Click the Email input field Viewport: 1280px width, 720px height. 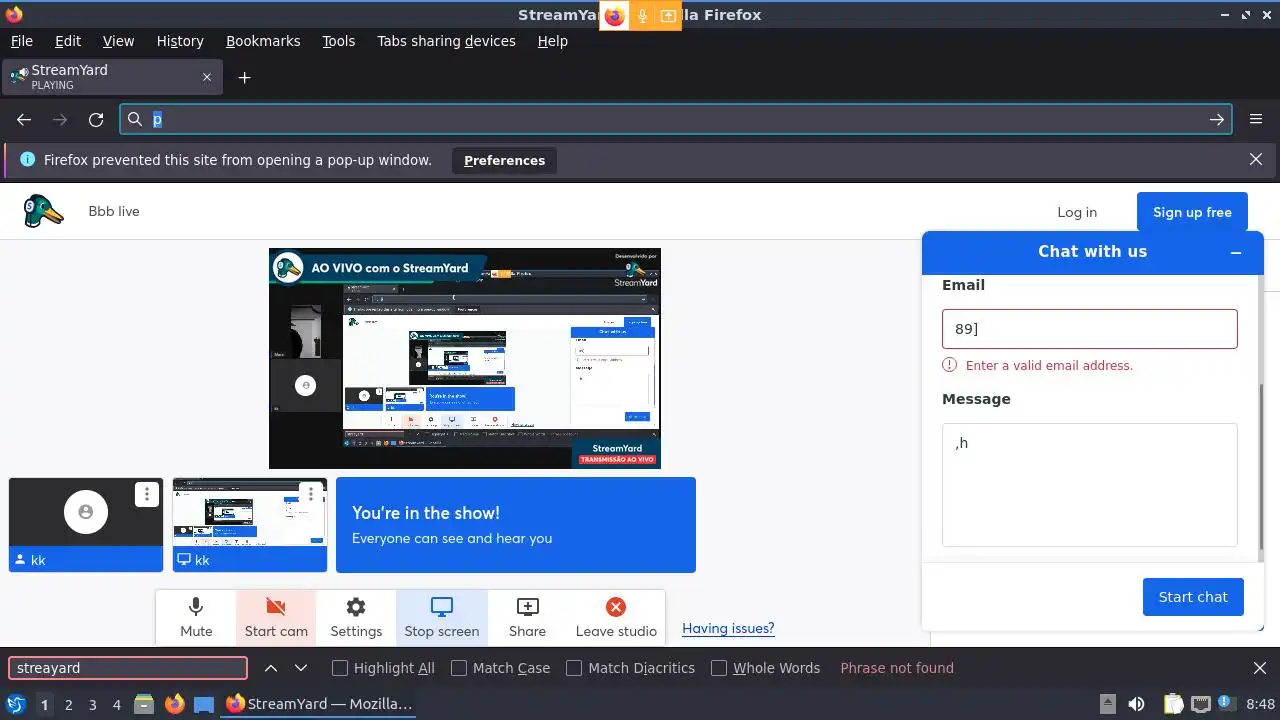[x=1089, y=329]
